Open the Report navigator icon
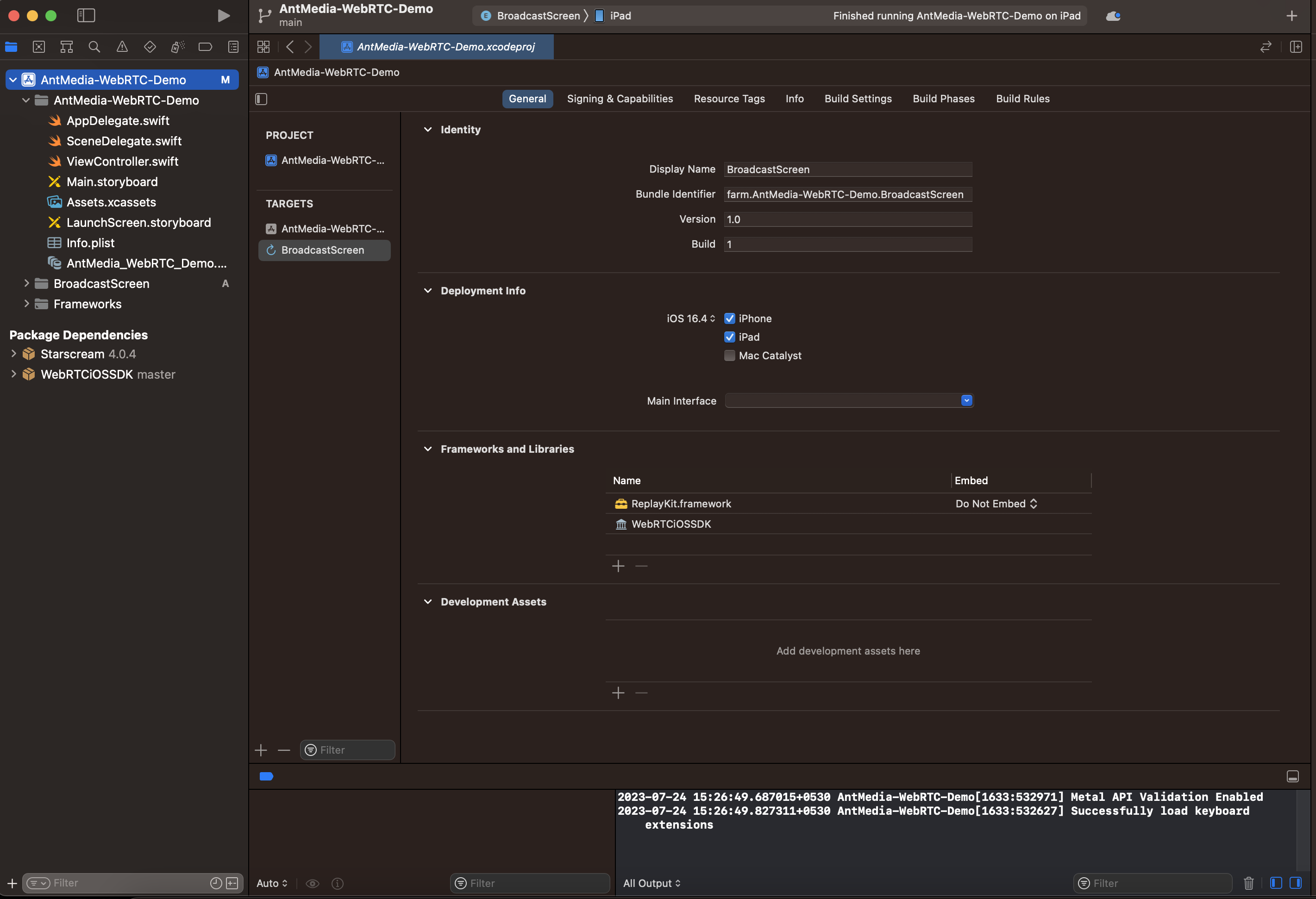Viewport: 1316px width, 899px height. click(233, 47)
